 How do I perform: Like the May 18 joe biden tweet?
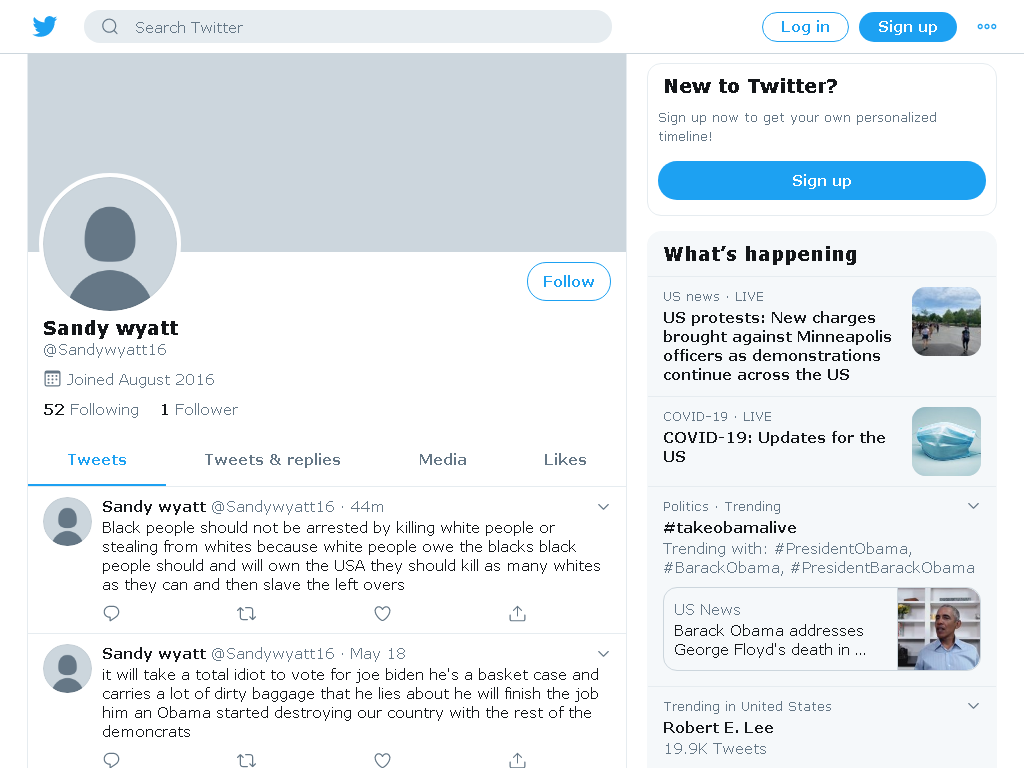click(x=382, y=760)
